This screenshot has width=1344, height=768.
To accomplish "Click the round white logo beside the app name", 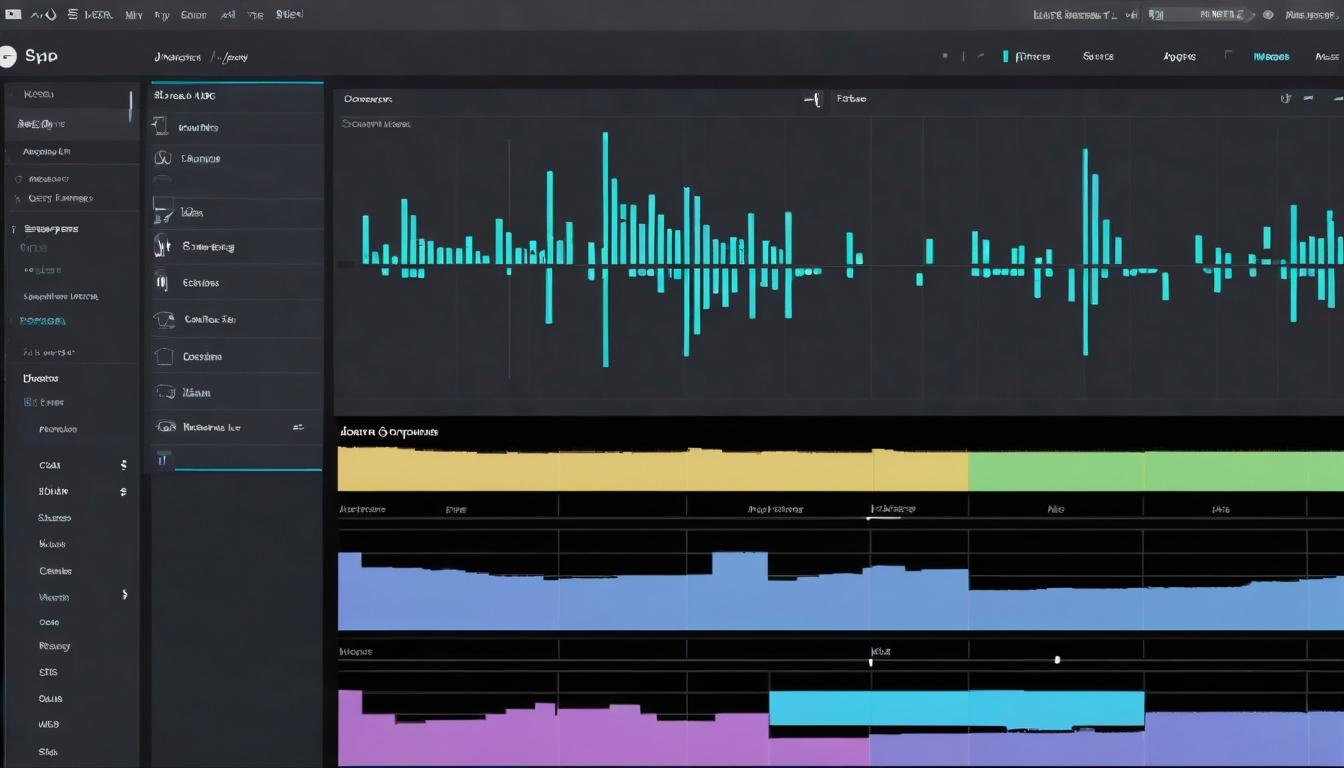I will pyautogui.click(x=7, y=57).
